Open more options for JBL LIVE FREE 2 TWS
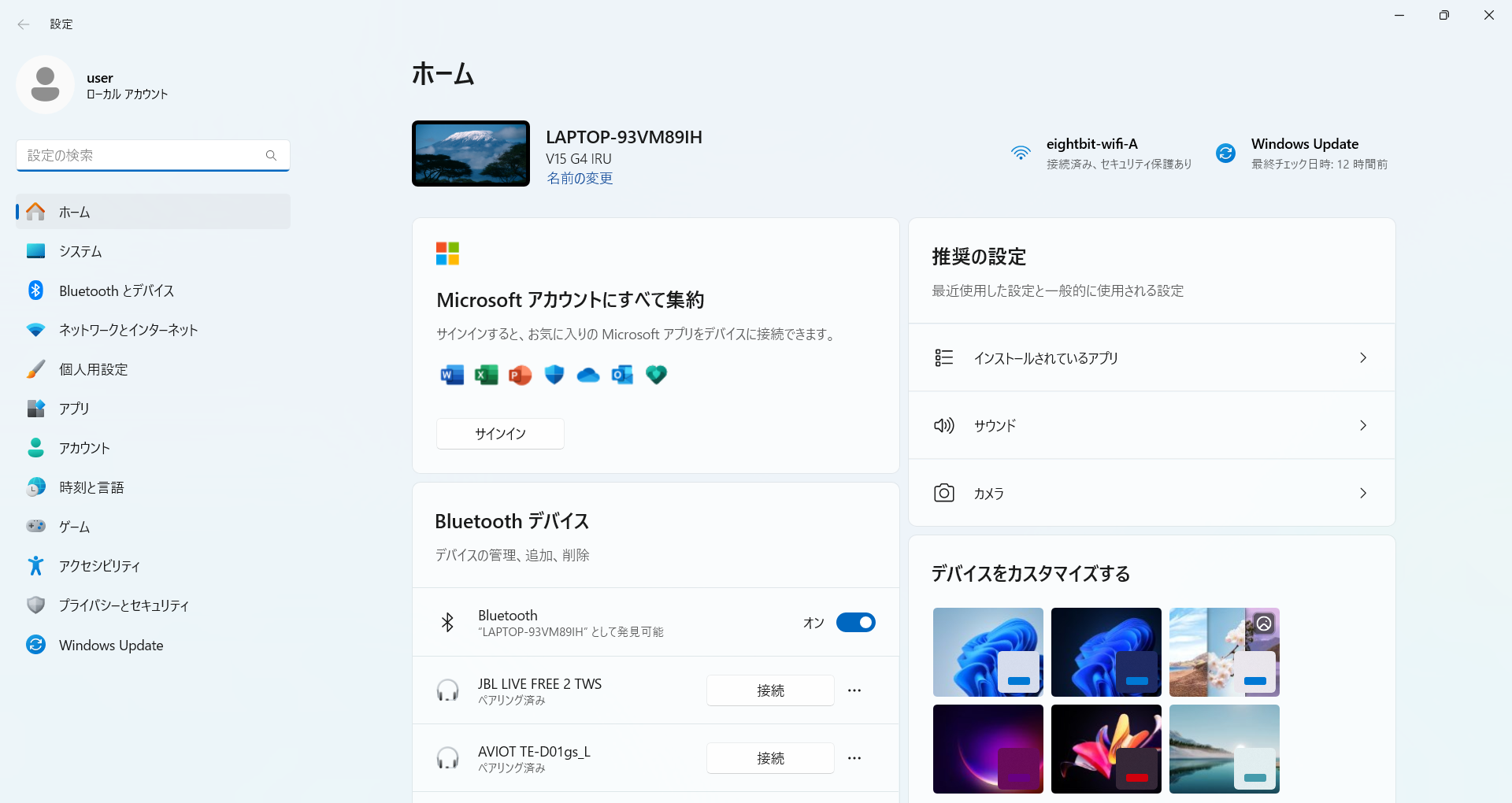1512x803 pixels. click(x=854, y=690)
